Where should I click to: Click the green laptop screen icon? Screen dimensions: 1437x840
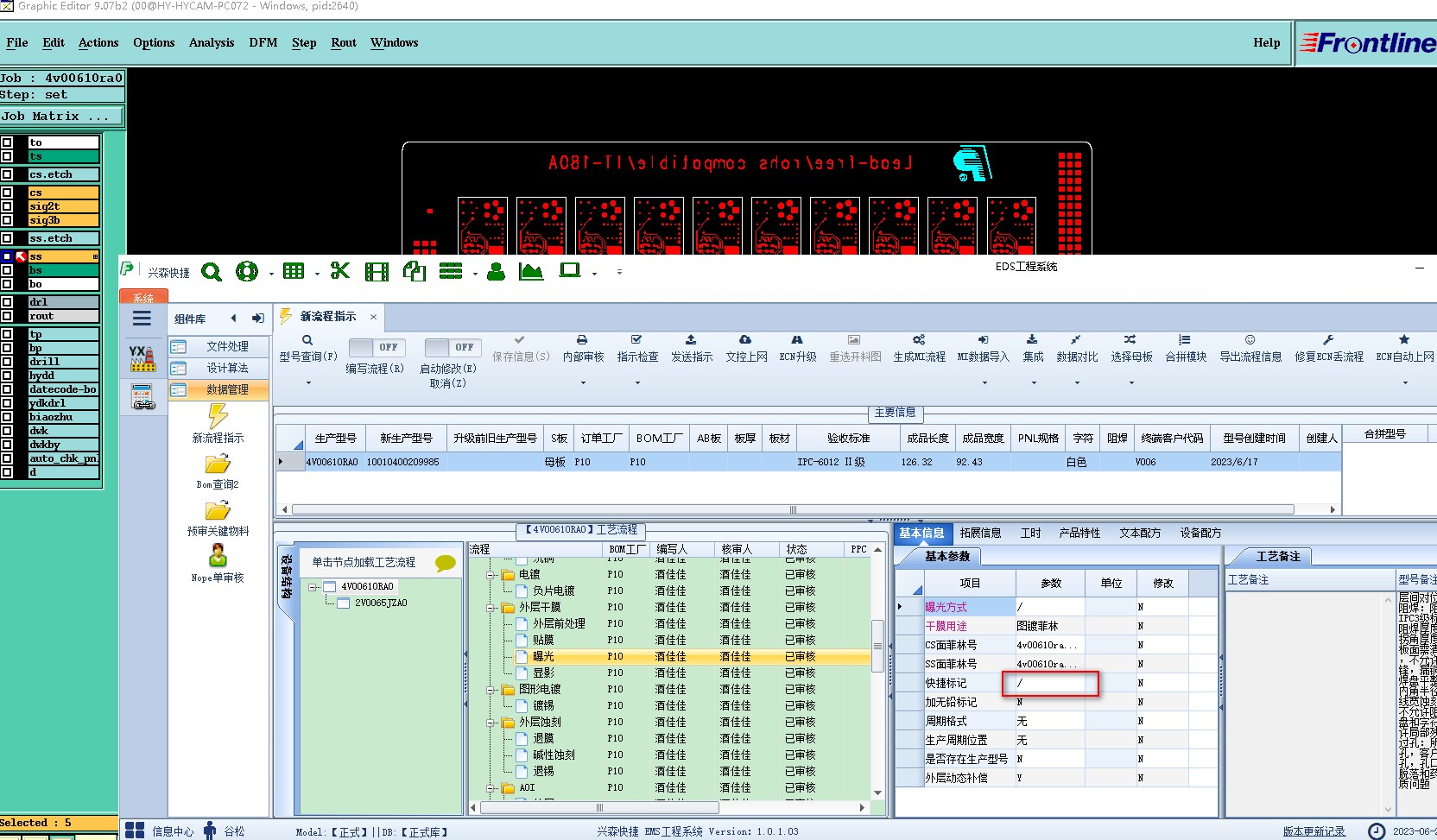pos(570,270)
